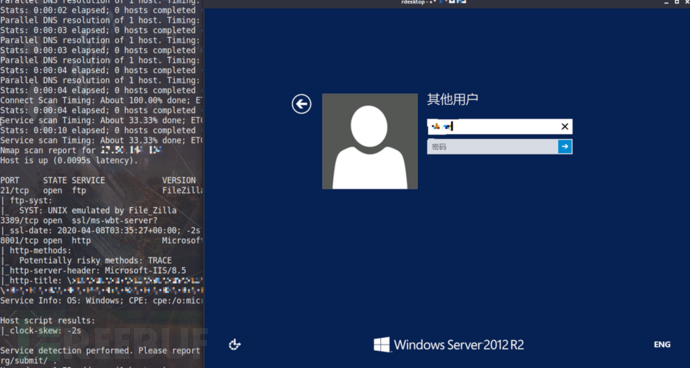The width and height of the screenshot is (690, 368).
Task: Click the Windows Server 2012 R2 logo
Action: pyautogui.click(x=449, y=345)
